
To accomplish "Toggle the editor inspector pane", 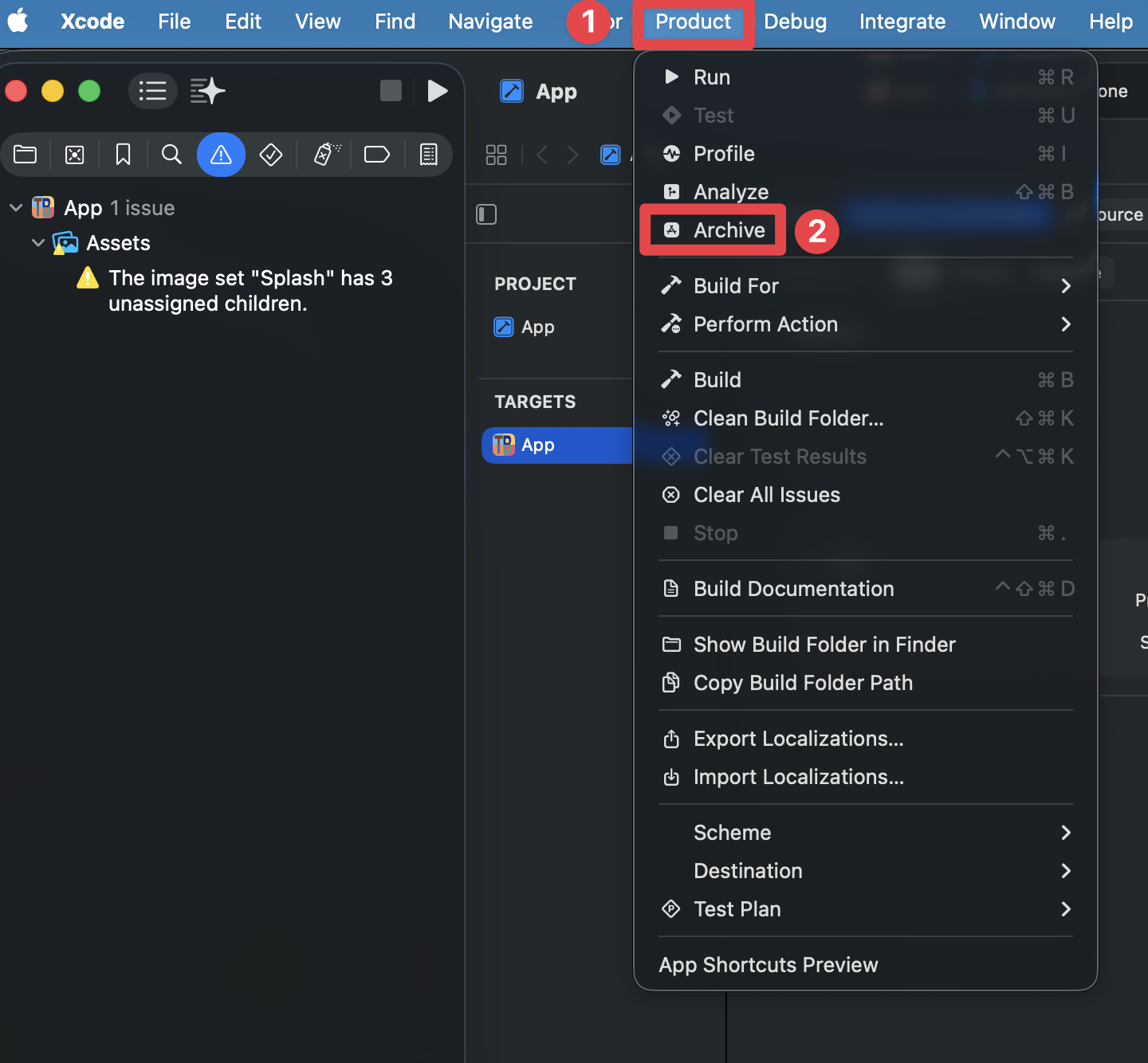I will pos(486,214).
